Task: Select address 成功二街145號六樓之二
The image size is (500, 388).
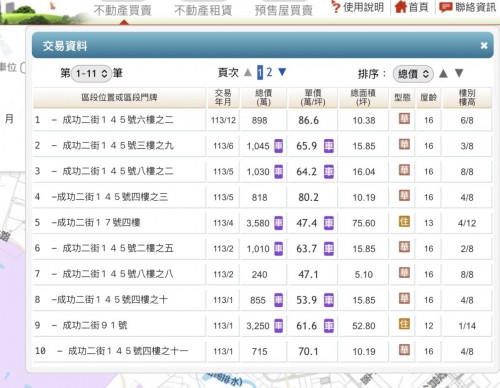Action: pyautogui.click(x=118, y=120)
